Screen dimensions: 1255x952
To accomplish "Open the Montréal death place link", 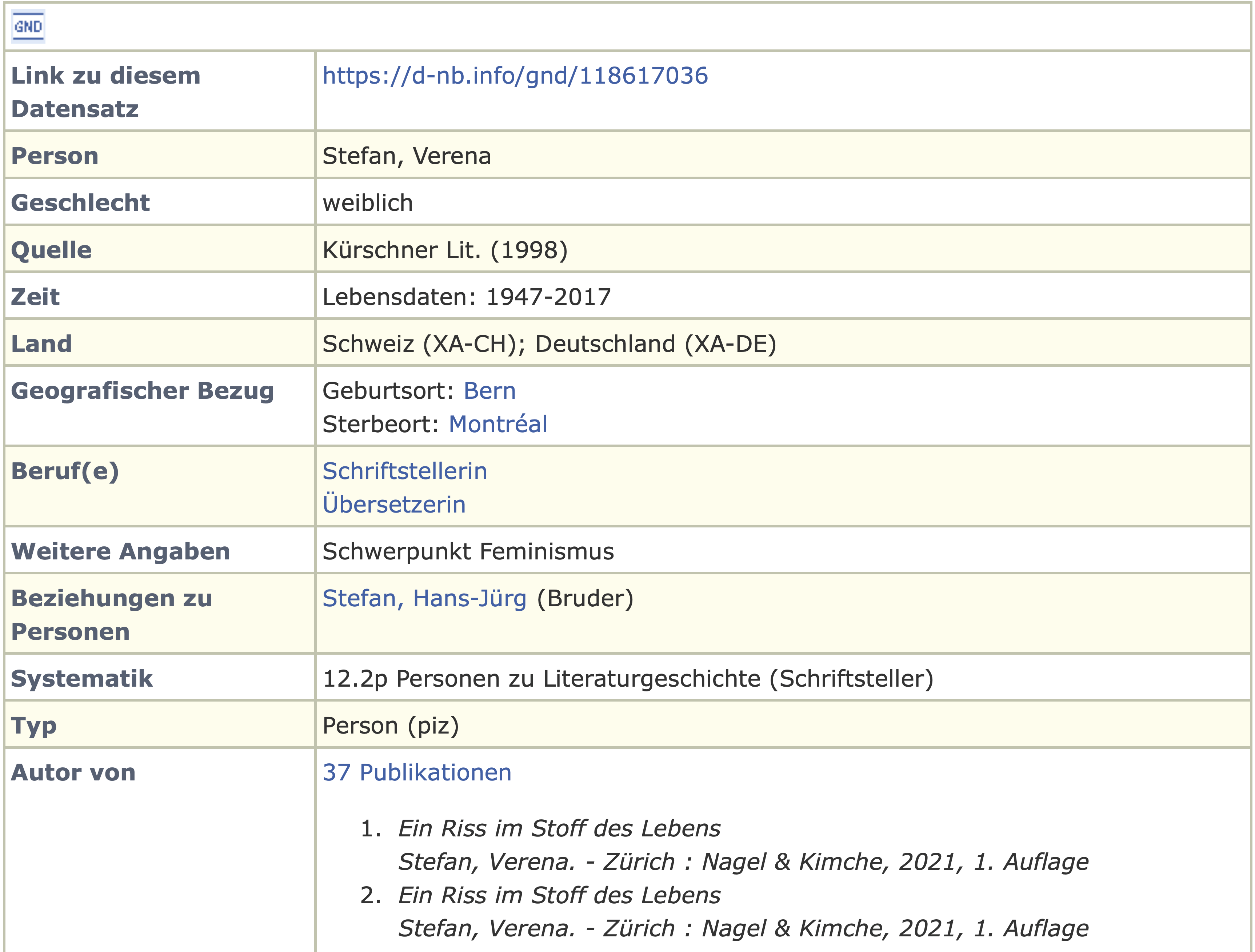I will click(x=497, y=424).
